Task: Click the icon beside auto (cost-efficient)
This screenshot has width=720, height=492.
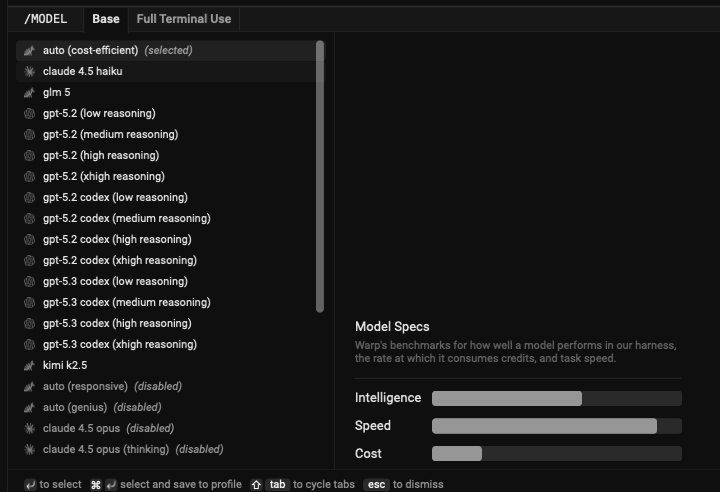Action: [29, 51]
